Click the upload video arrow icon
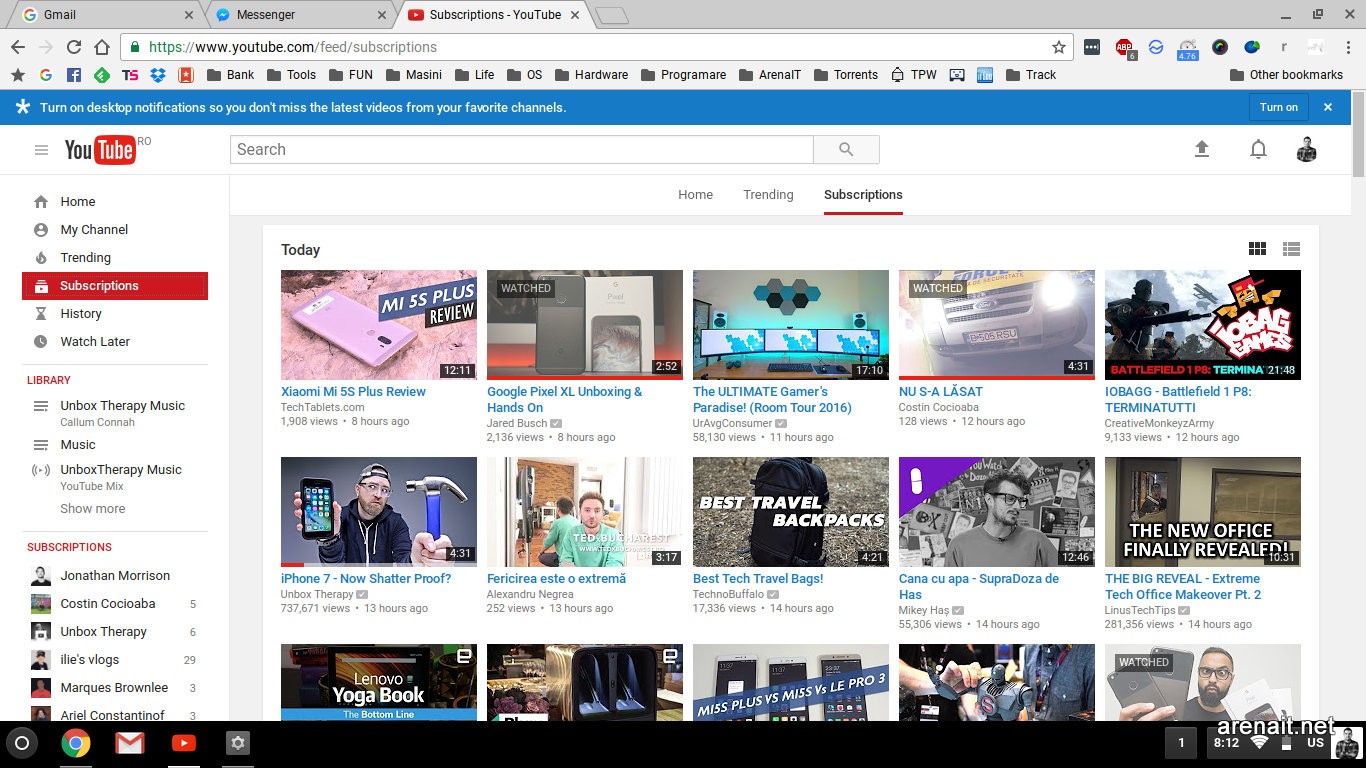This screenshot has height=768, width=1366. [1202, 149]
